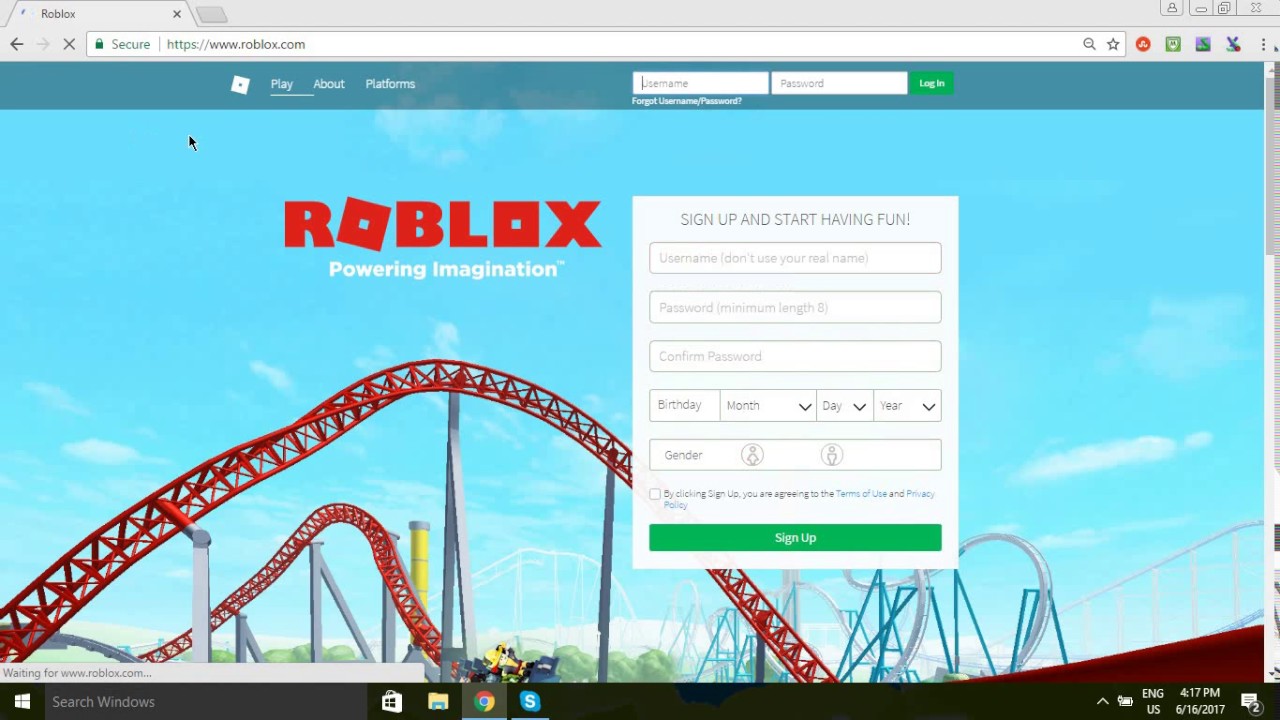Open File Explorer from taskbar
Screen dimensions: 1280x720
pyautogui.click(x=438, y=702)
